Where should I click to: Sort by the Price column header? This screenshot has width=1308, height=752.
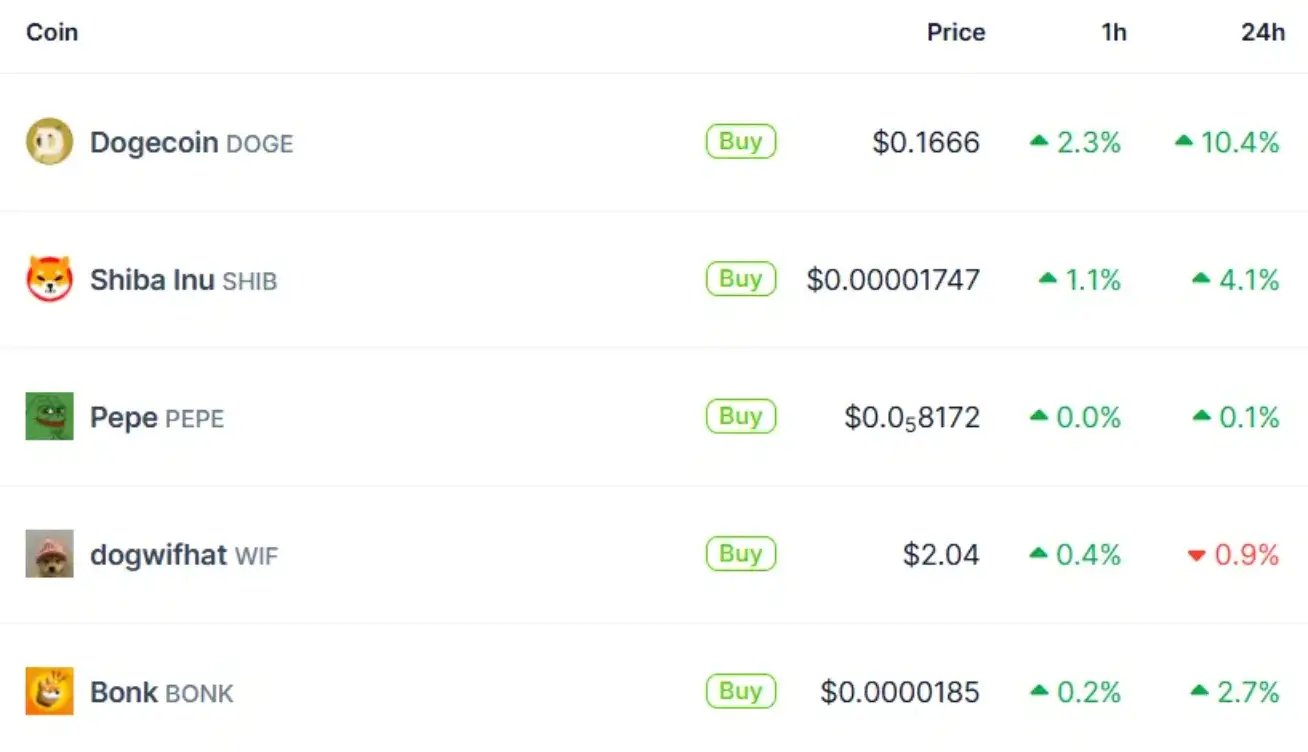click(x=956, y=32)
